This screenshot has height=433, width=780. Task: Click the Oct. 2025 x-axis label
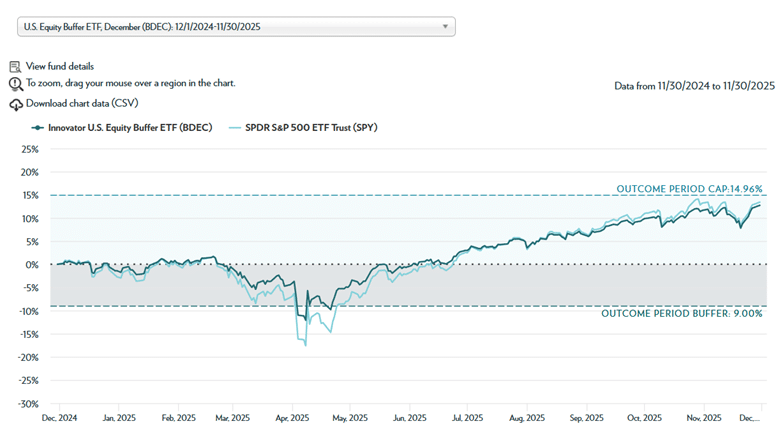click(645, 418)
